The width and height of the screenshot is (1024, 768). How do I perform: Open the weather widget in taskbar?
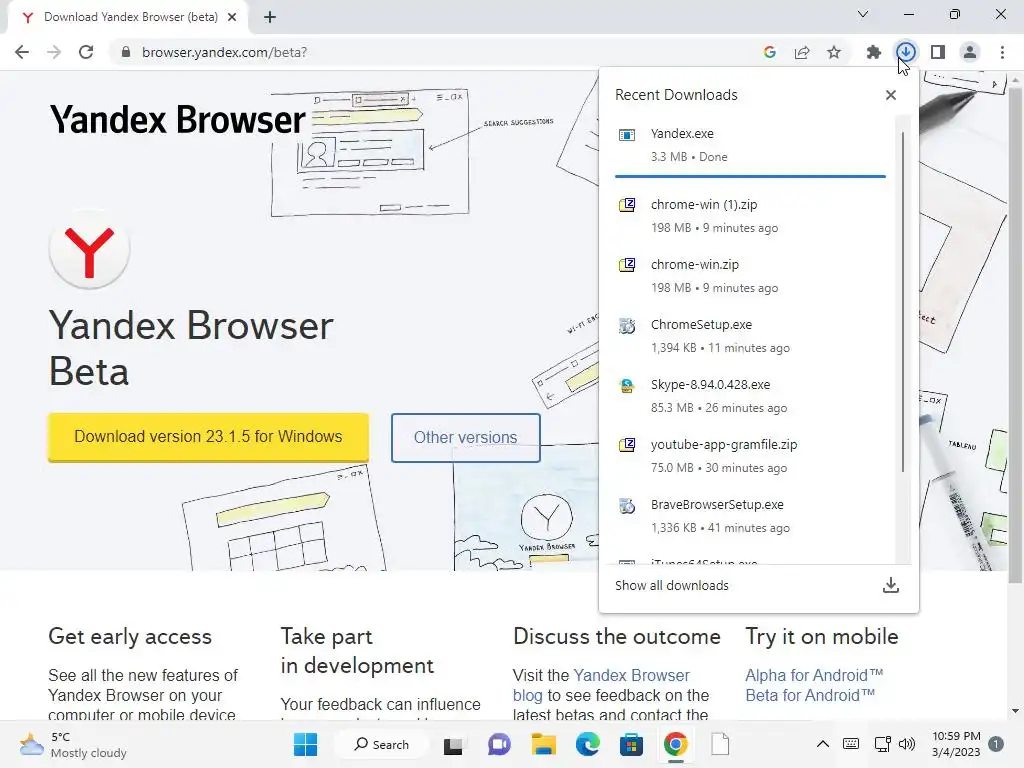coord(73,745)
